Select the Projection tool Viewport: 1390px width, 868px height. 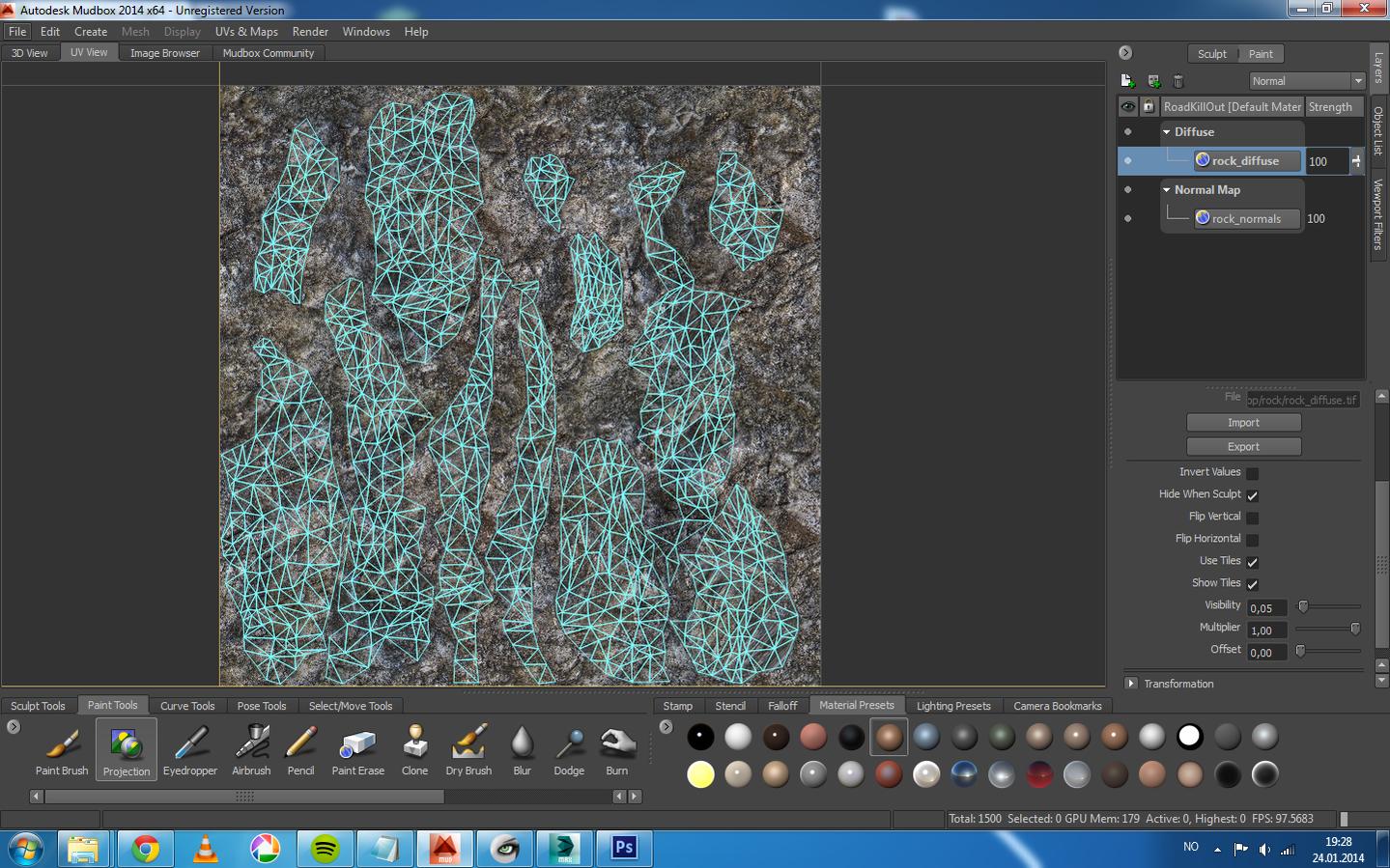126,749
